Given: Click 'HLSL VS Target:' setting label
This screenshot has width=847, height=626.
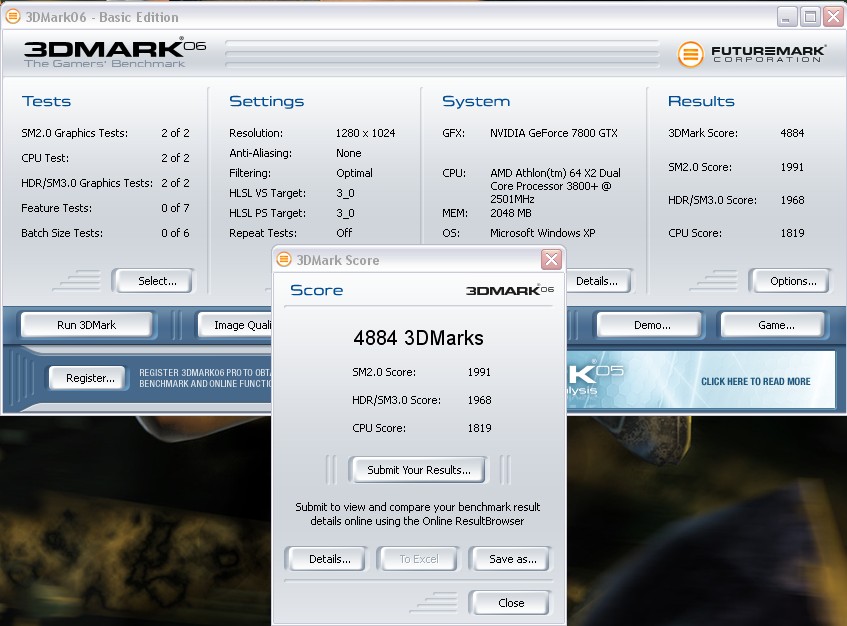Looking at the screenshot, I should click(267, 193).
